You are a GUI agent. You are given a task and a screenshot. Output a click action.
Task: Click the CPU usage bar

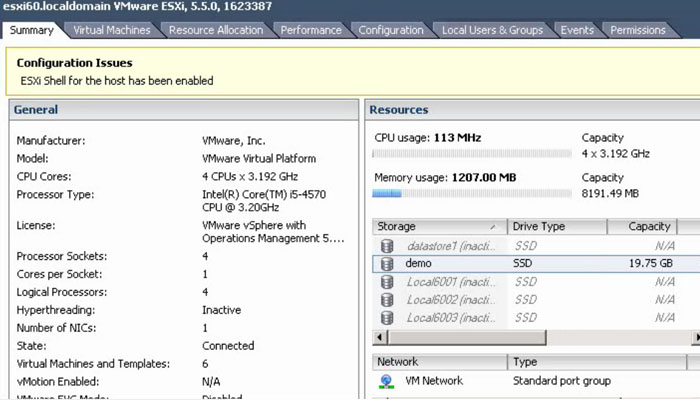coord(472,154)
